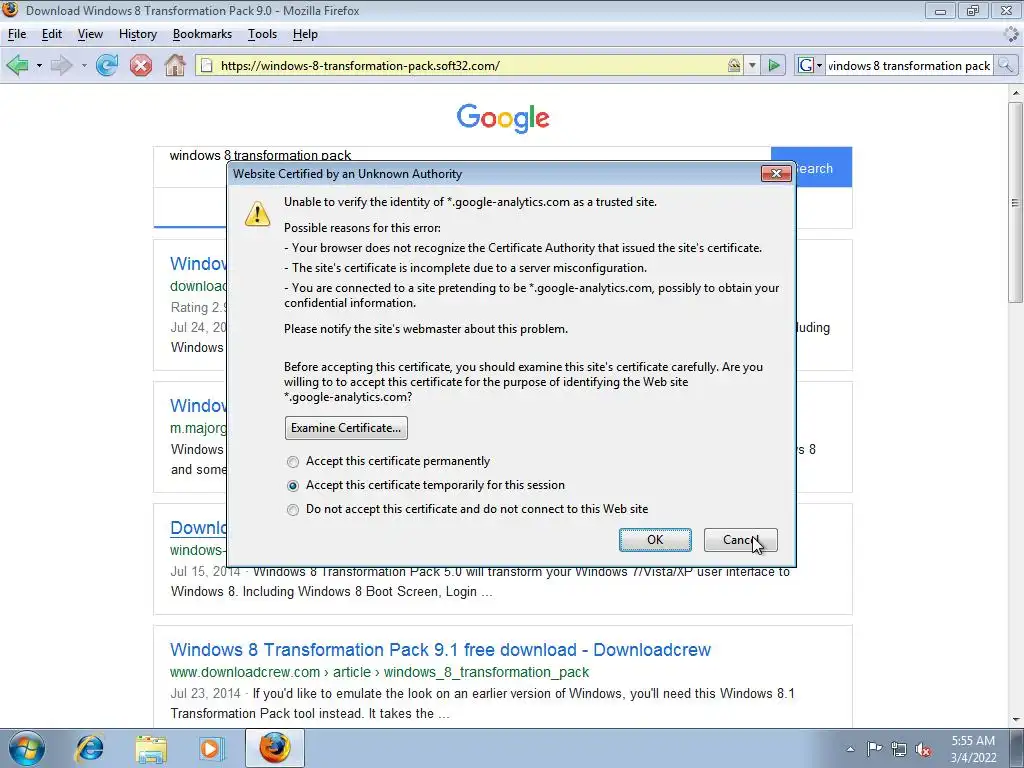Click the yellow warning icon in dialog
The width and height of the screenshot is (1024, 768).
(257, 214)
